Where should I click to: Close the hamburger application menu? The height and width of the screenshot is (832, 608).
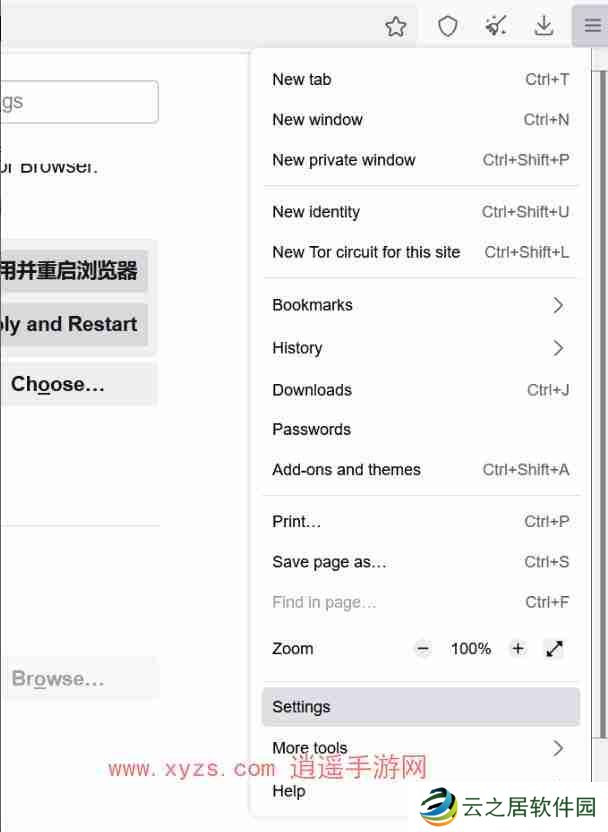tap(592, 27)
